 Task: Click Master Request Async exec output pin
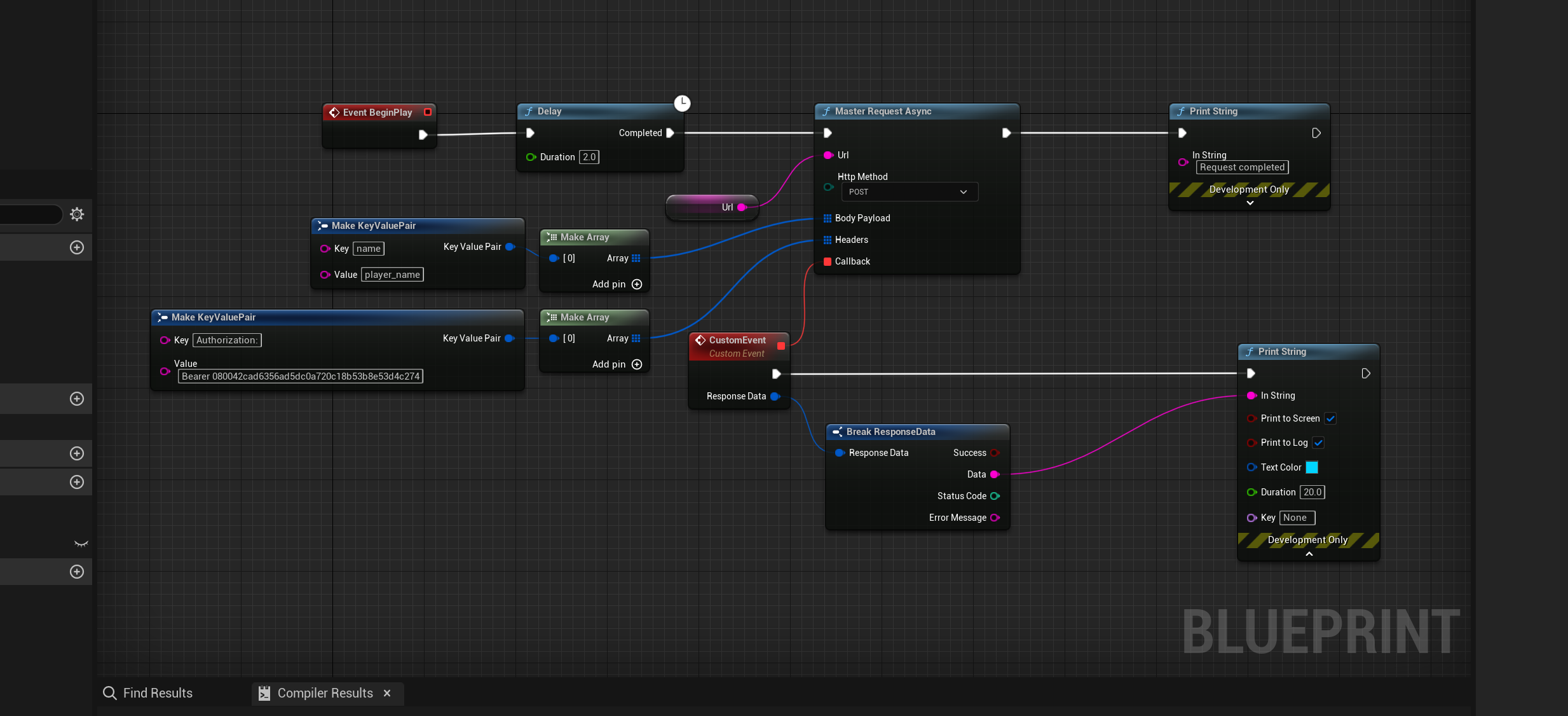pos(1006,133)
